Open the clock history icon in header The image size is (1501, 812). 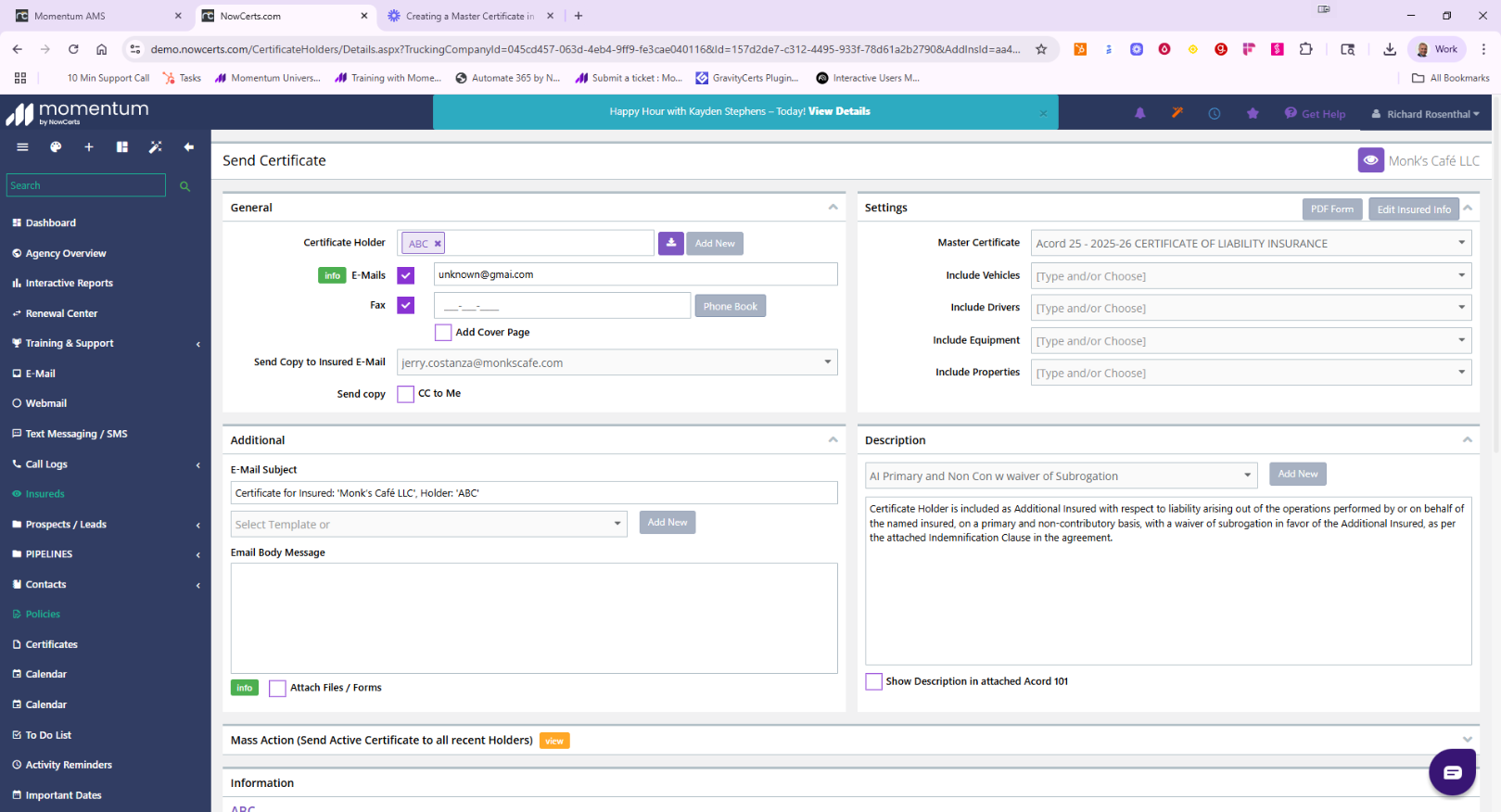pos(1215,113)
